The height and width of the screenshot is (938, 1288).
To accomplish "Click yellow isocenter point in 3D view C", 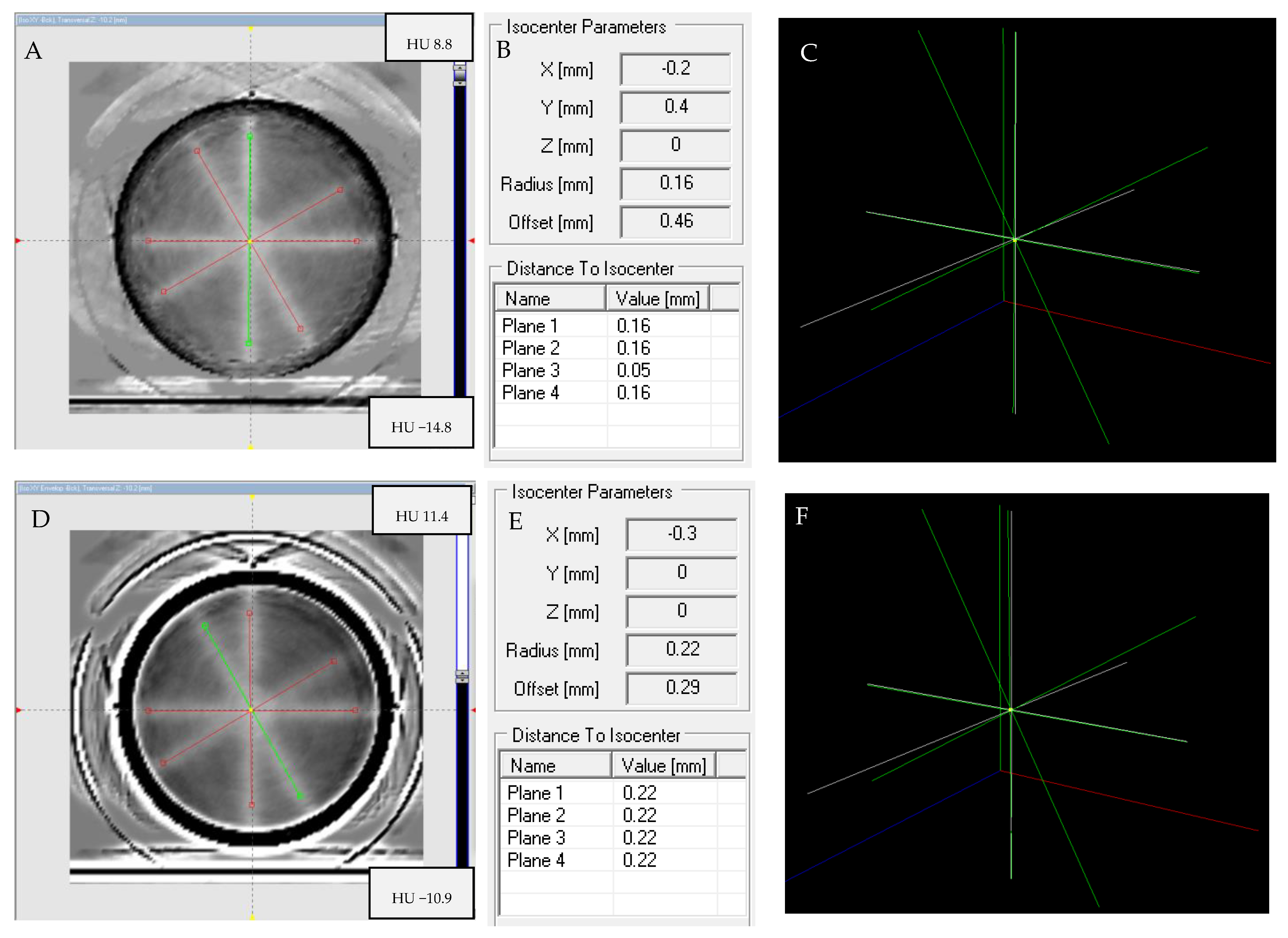I will coord(1015,240).
